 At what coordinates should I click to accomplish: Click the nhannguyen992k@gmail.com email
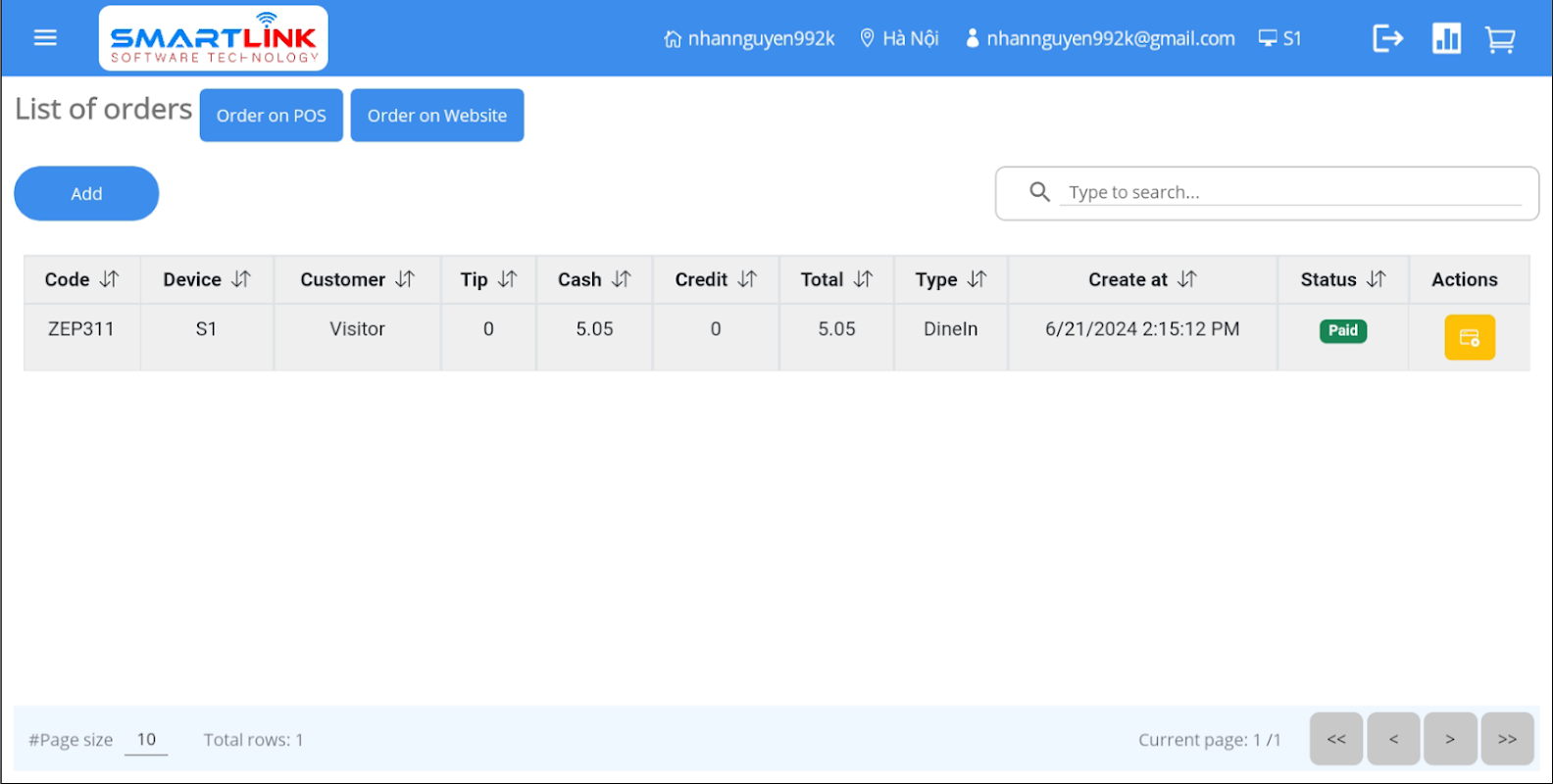click(x=1111, y=38)
